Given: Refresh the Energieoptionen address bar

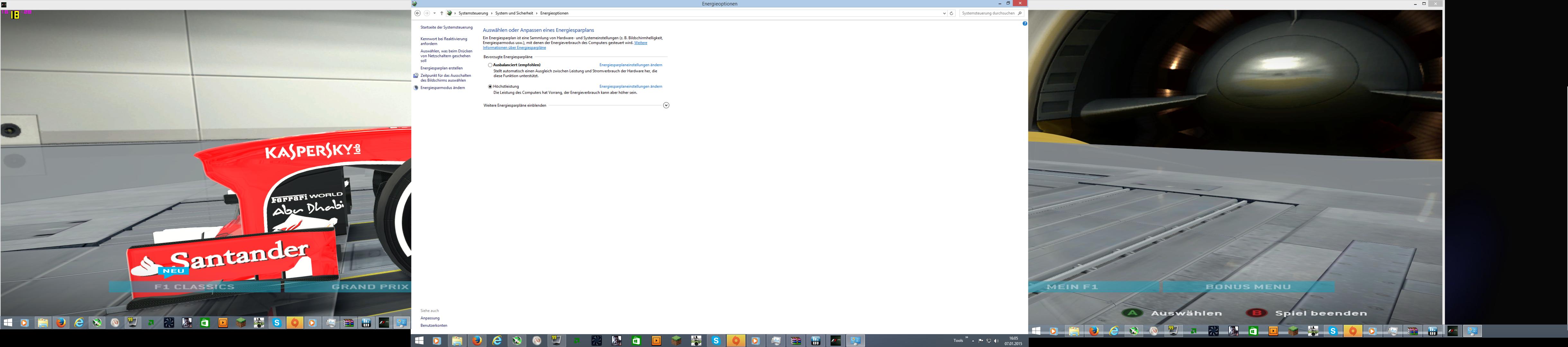Looking at the screenshot, I should (951, 13).
